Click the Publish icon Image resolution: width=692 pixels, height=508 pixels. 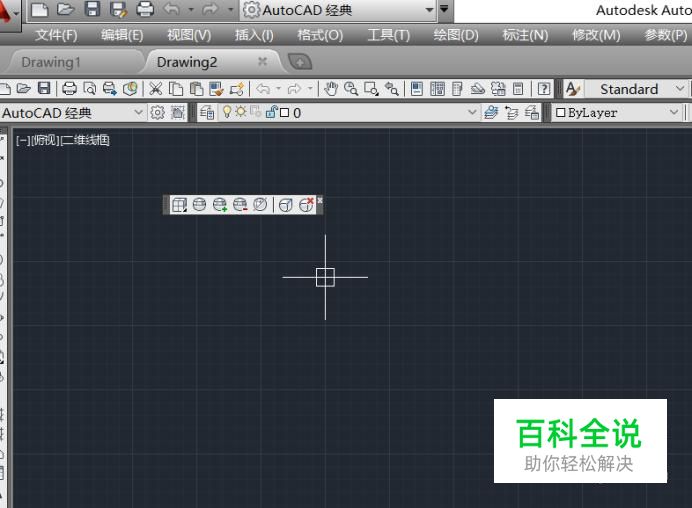click(109, 89)
